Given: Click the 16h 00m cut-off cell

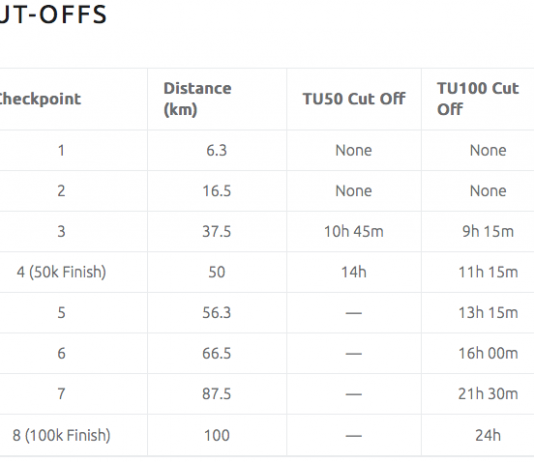Looking at the screenshot, I should (x=488, y=353).
